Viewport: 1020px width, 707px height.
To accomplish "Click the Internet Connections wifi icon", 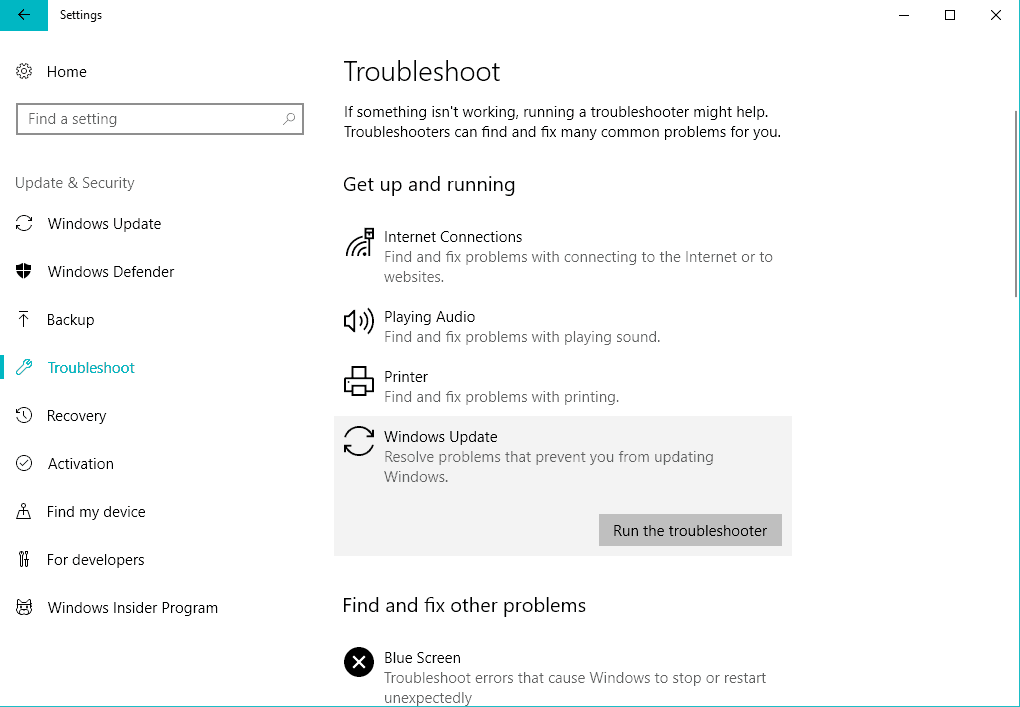I will click(x=359, y=243).
